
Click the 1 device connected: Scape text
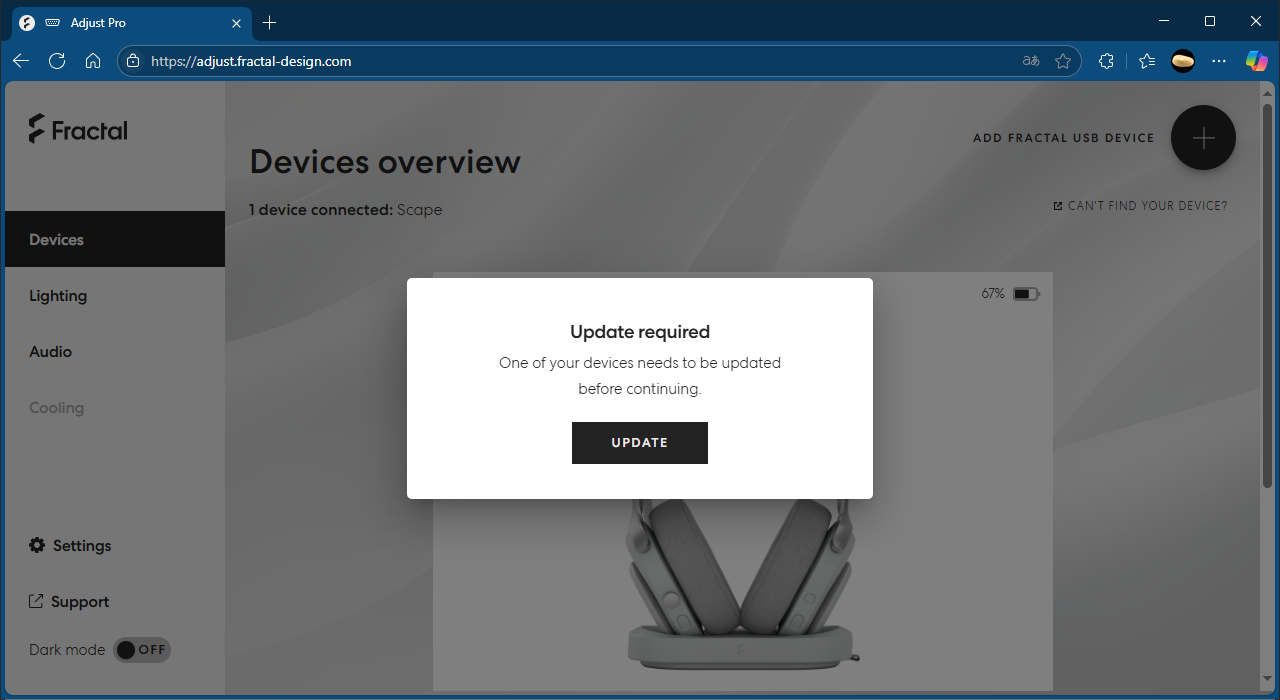point(346,210)
